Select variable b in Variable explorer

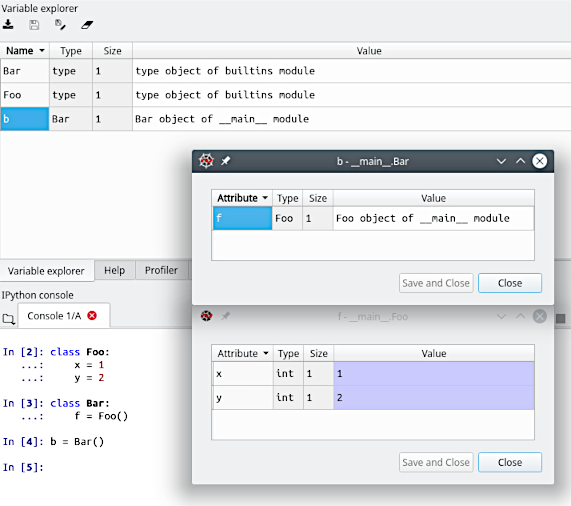(24, 119)
